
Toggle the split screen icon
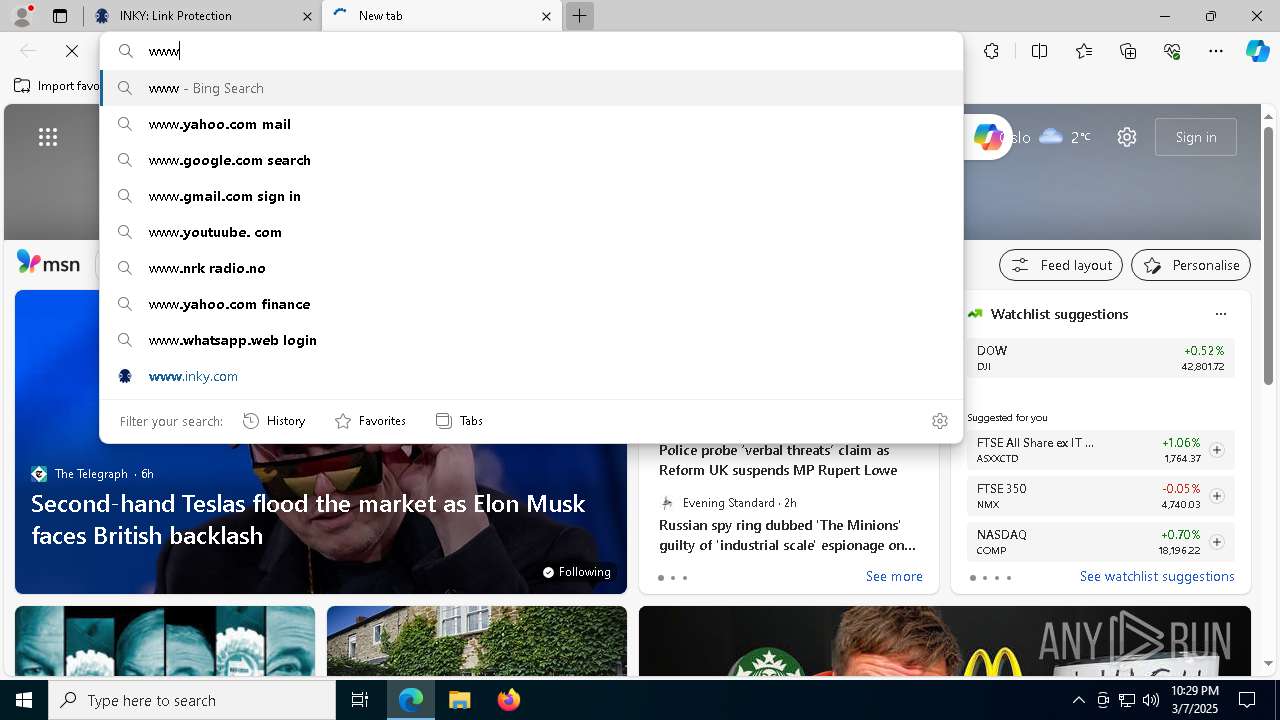click(1039, 51)
